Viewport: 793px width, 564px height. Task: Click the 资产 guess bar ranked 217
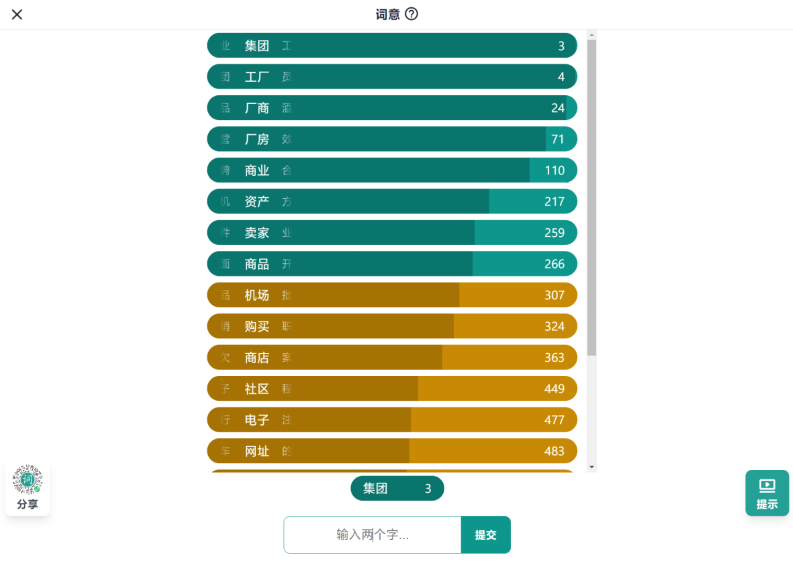point(392,201)
